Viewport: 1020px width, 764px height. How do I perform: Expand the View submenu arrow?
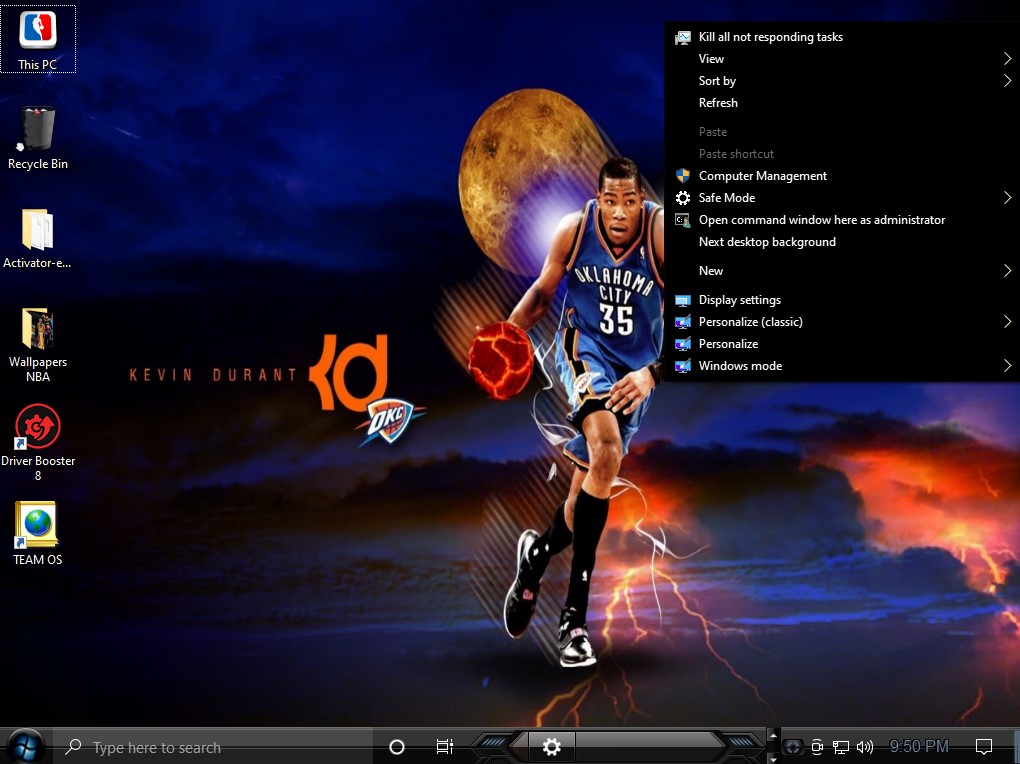pyautogui.click(x=1007, y=59)
